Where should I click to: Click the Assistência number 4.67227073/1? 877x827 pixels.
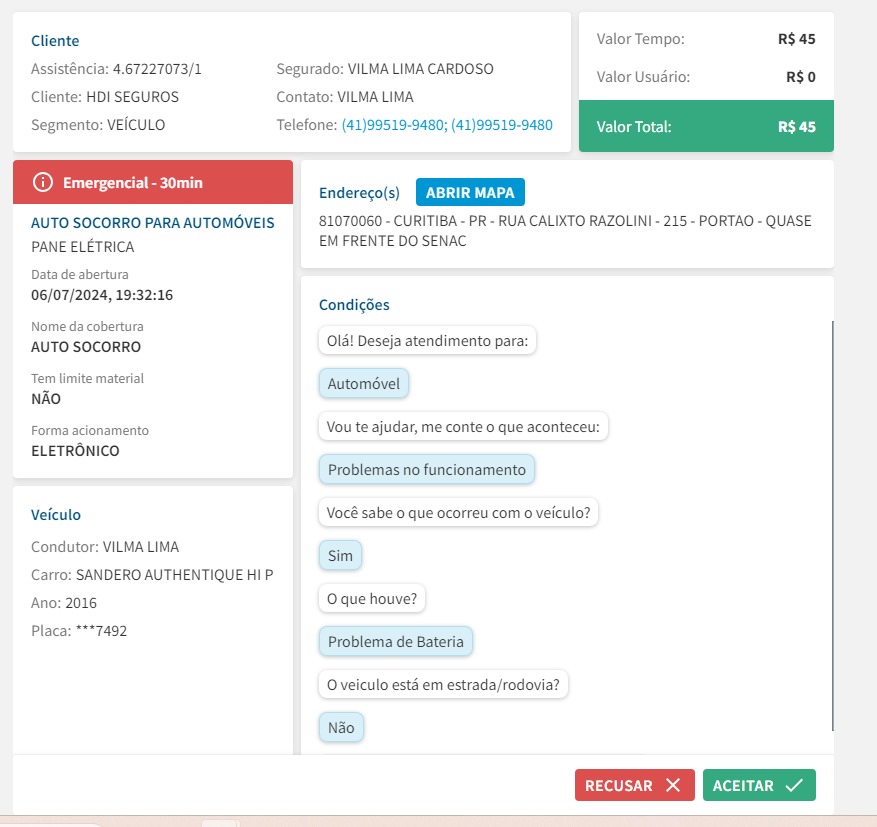[157, 69]
